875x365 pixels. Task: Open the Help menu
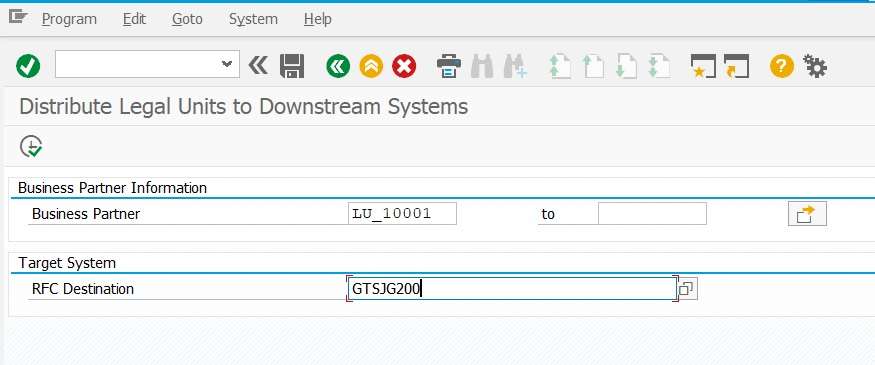318,19
